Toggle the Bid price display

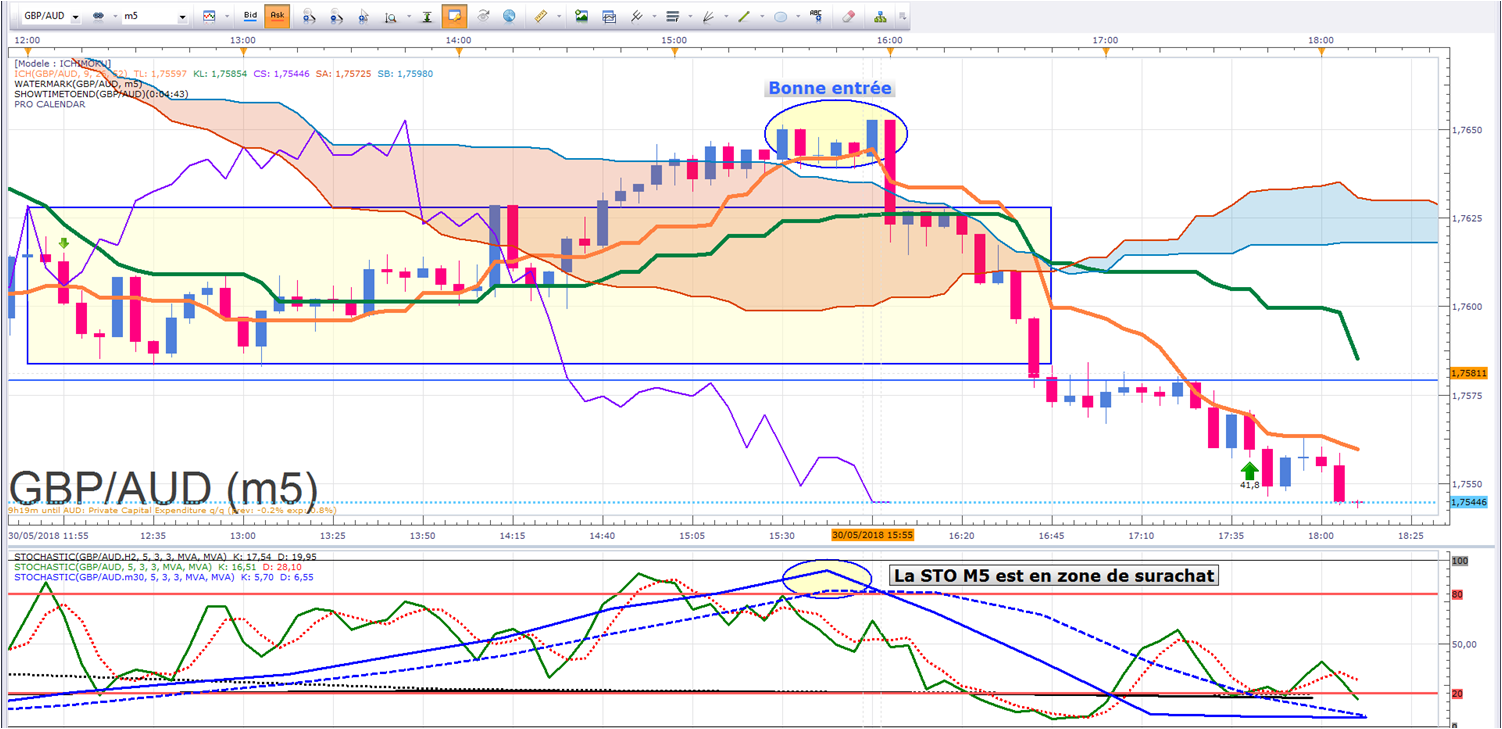click(x=250, y=17)
